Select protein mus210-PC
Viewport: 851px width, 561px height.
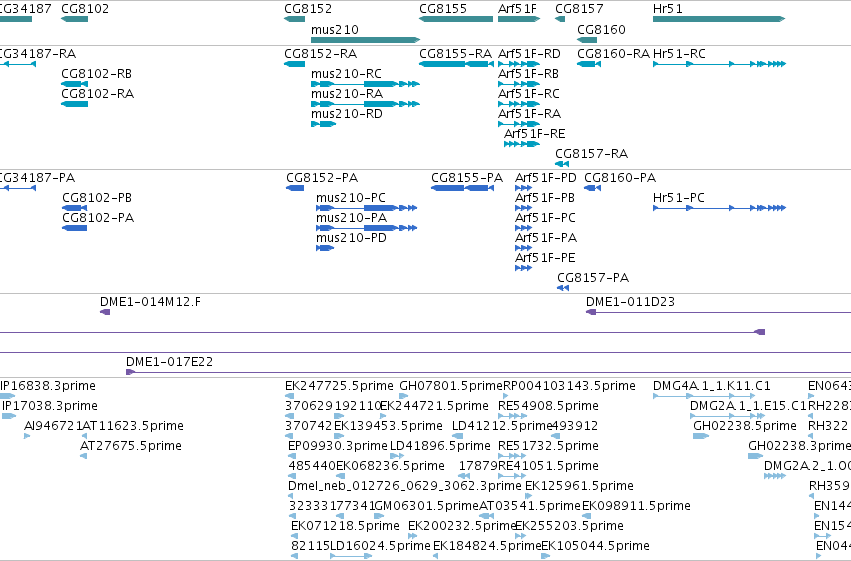(351, 198)
